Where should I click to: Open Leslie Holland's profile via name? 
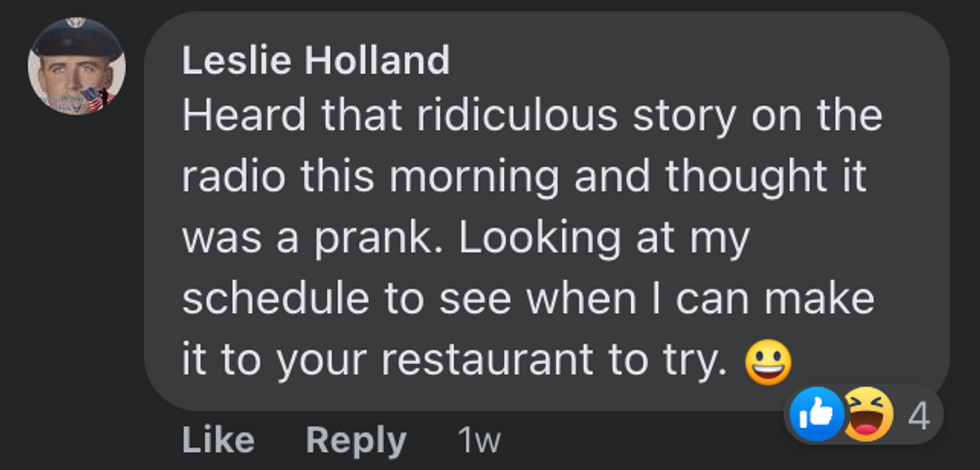tap(315, 62)
